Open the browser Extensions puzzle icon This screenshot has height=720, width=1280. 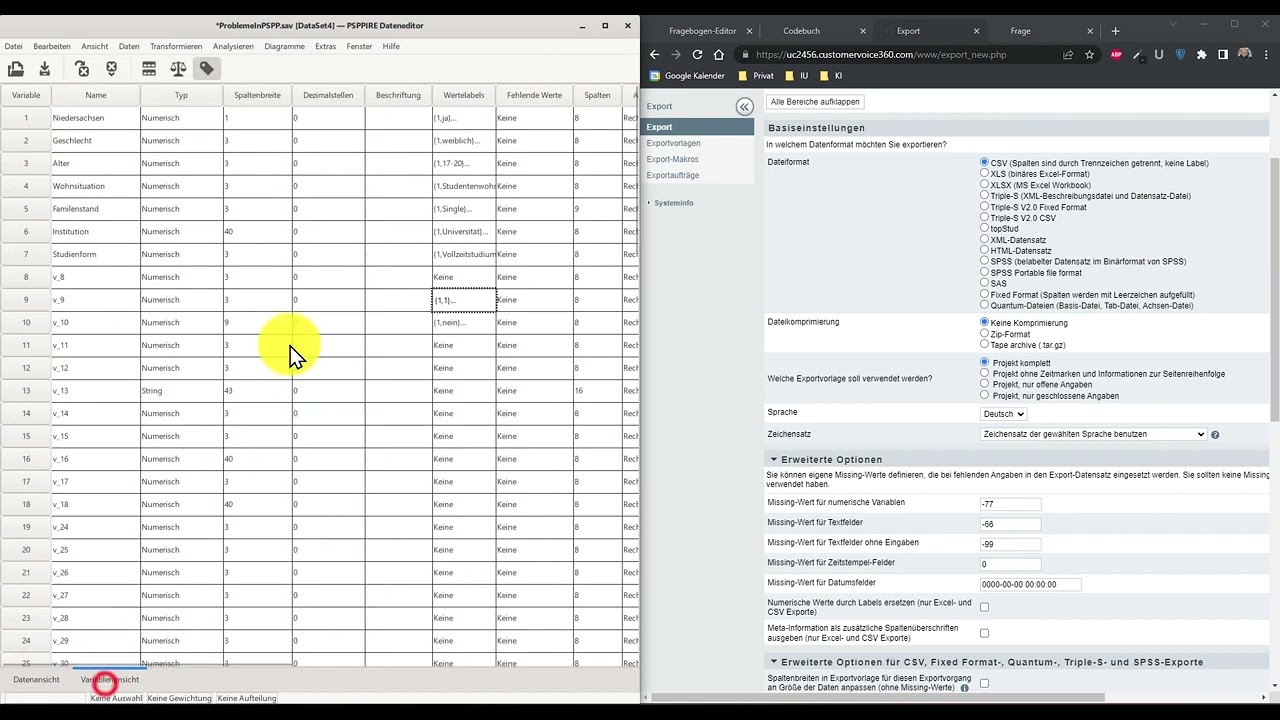tap(1201, 55)
